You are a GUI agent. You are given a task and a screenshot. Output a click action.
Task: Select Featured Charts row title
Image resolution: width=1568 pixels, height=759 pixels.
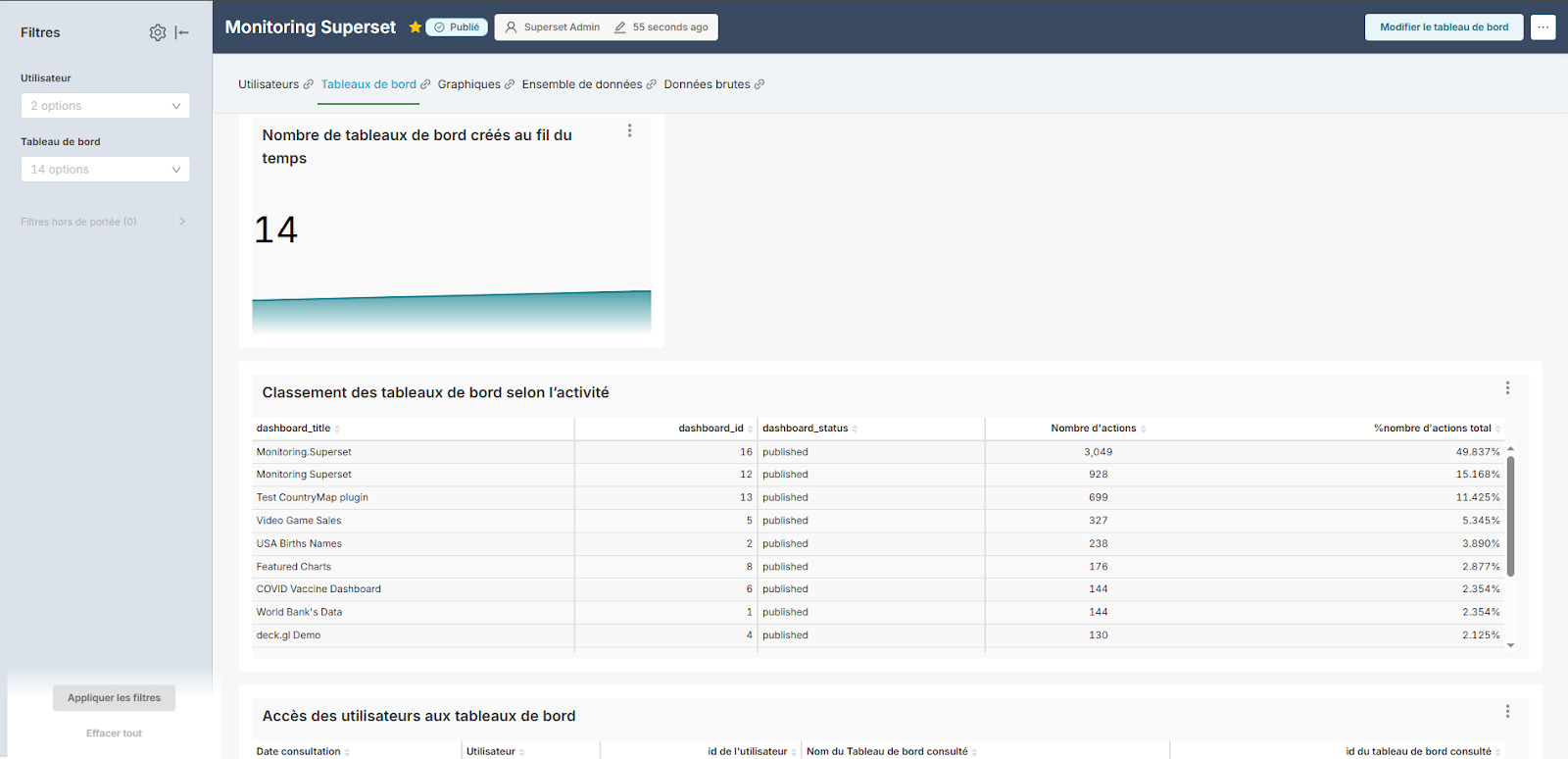294,567
